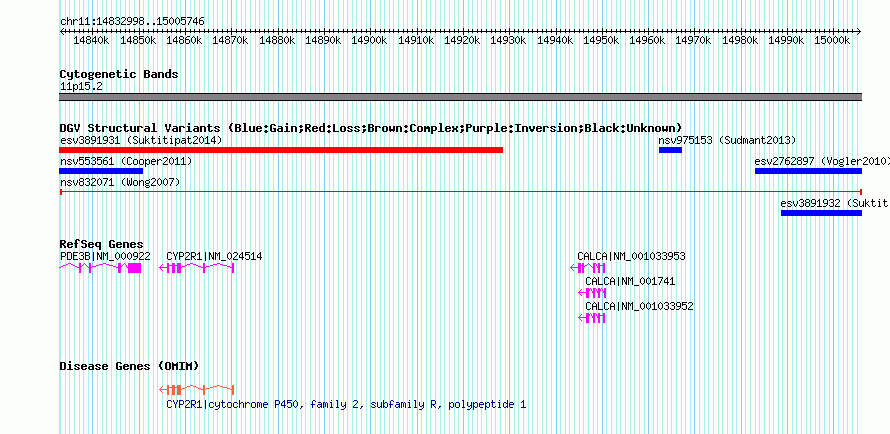The width and height of the screenshot is (890, 434).
Task: Open the nsv553561 (Cooper2011) label
Action: coord(126,161)
